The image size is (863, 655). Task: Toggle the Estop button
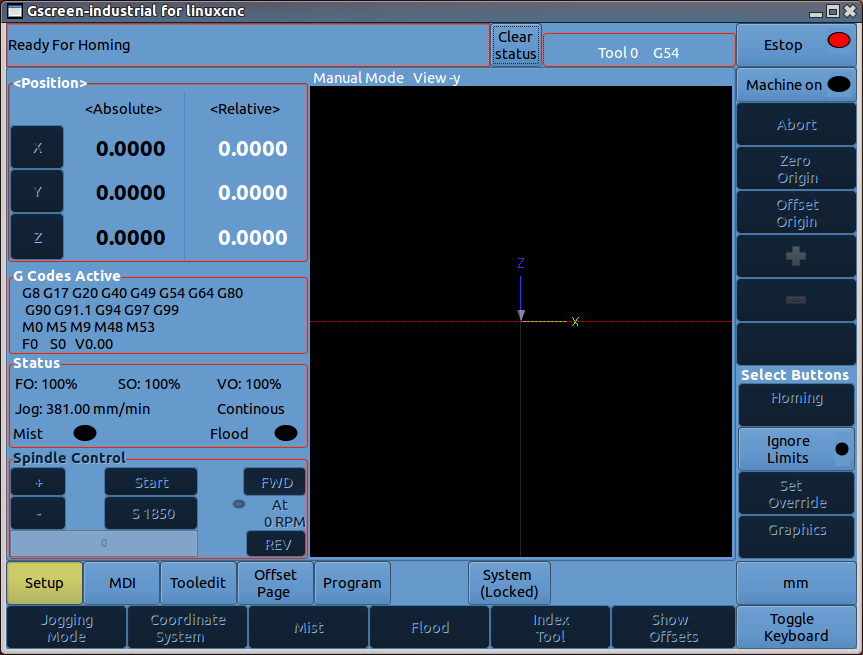[795, 45]
